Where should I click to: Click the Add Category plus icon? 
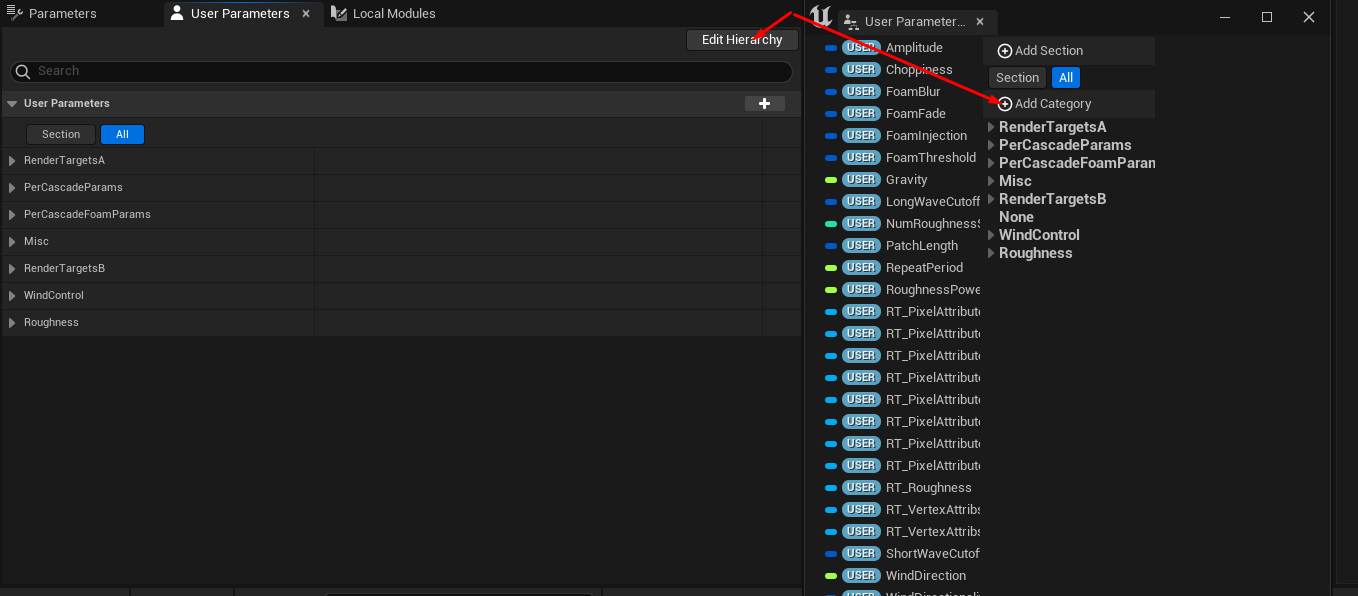coord(1005,104)
